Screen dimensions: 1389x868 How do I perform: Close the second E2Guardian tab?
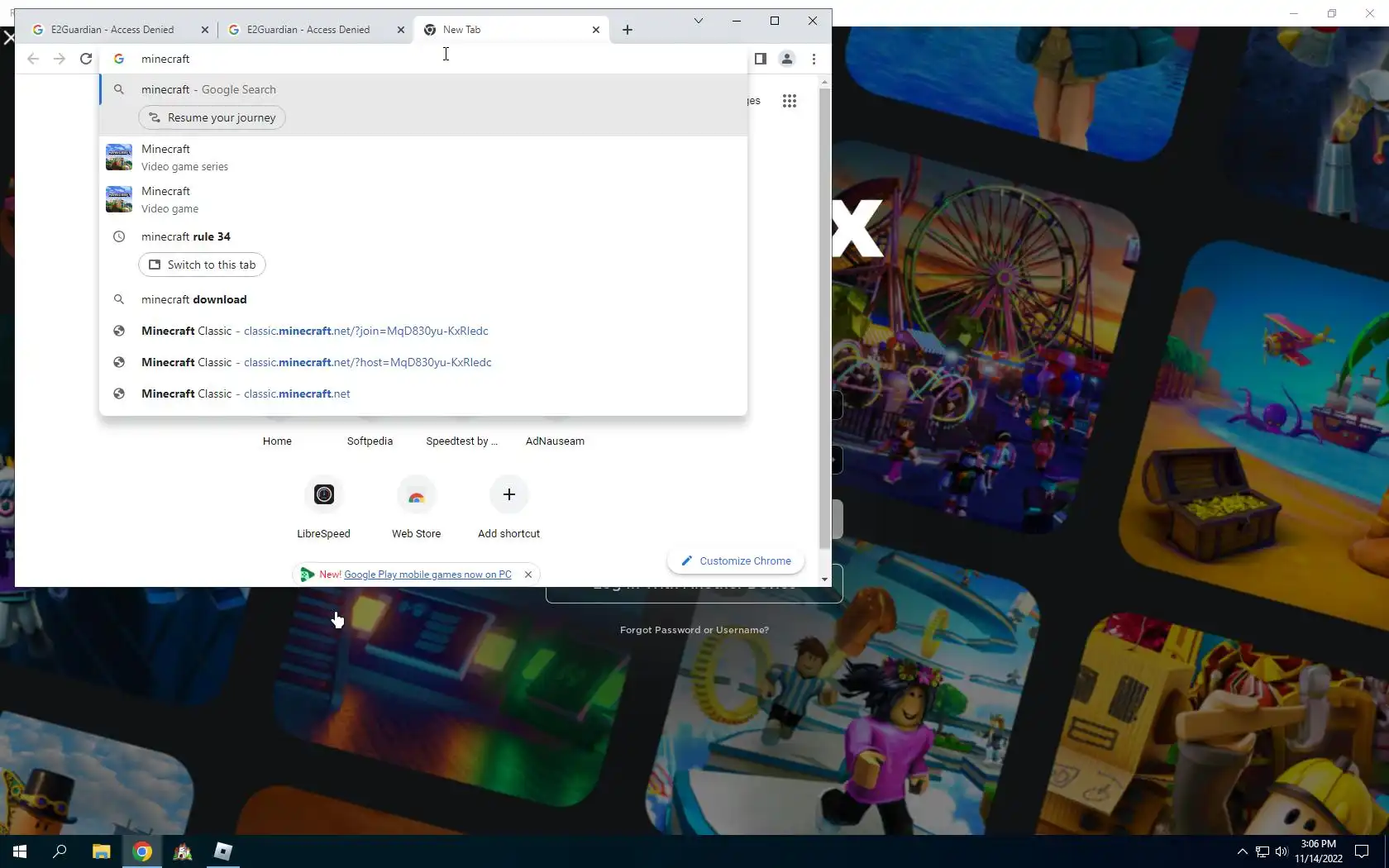click(x=401, y=30)
